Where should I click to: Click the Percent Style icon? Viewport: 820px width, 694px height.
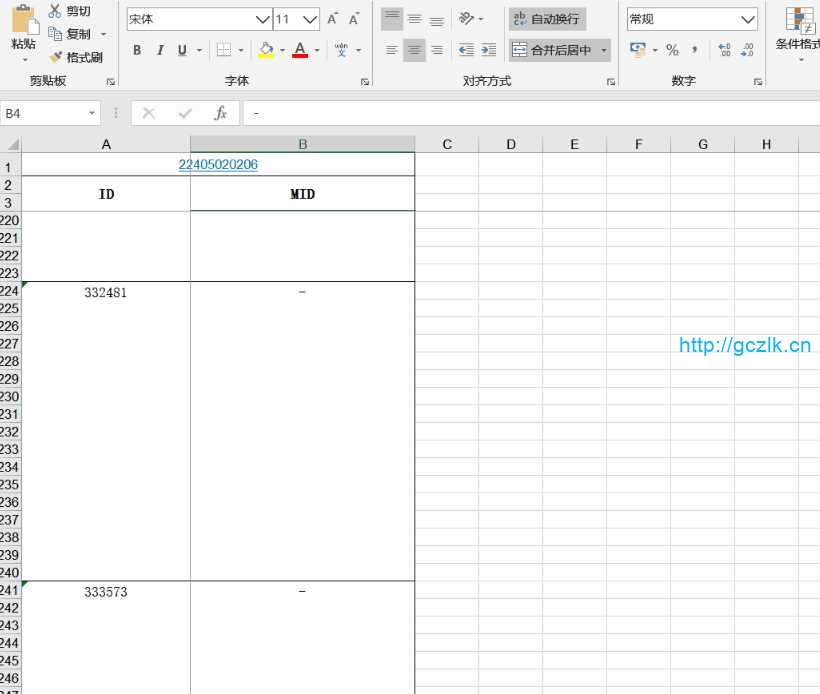point(672,50)
